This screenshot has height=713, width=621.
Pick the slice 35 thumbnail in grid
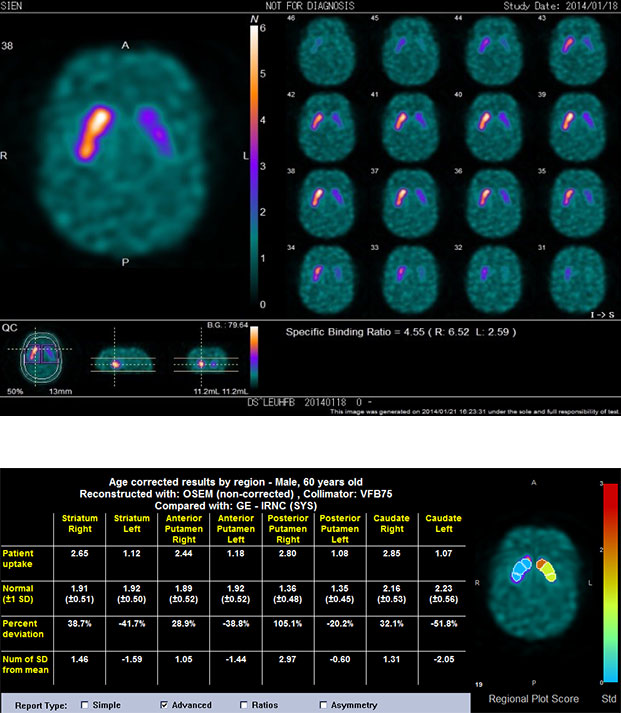pos(577,204)
